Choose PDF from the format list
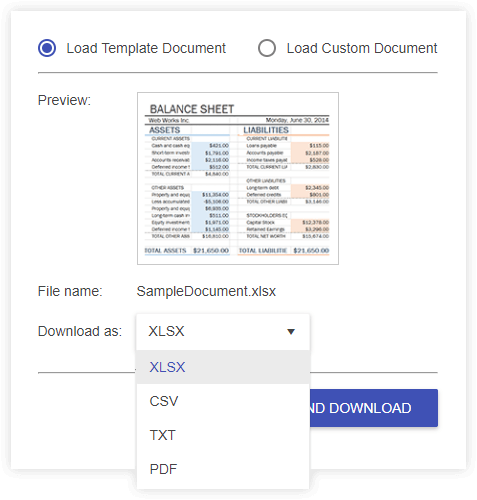This screenshot has width=477, height=500. click(x=223, y=469)
